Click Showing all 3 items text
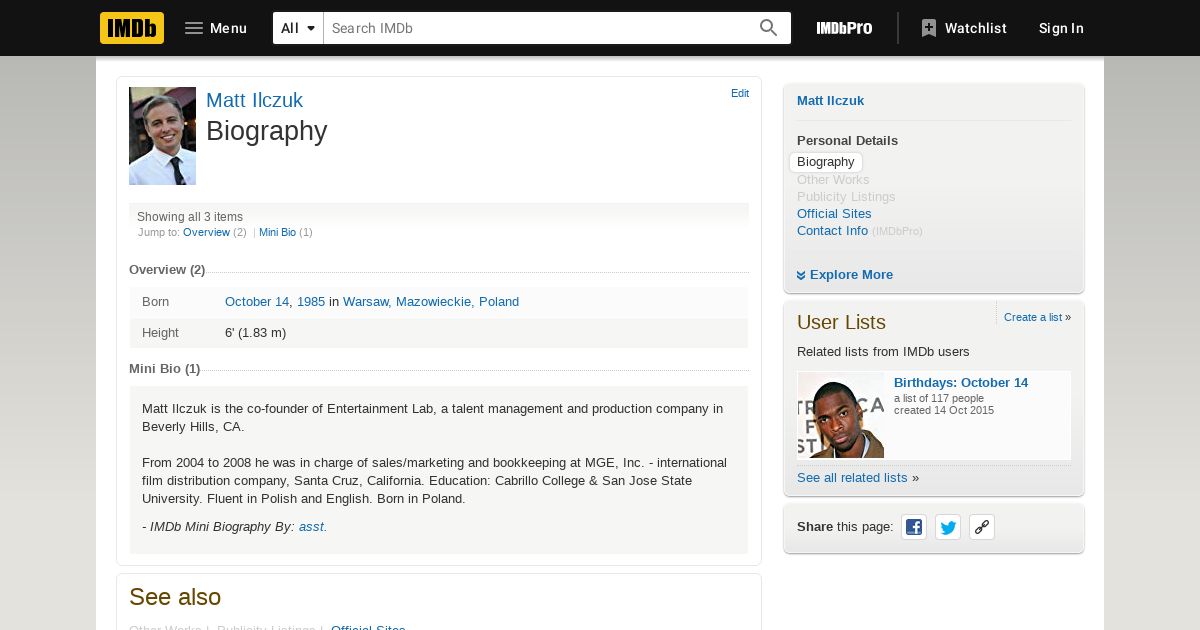 point(190,217)
